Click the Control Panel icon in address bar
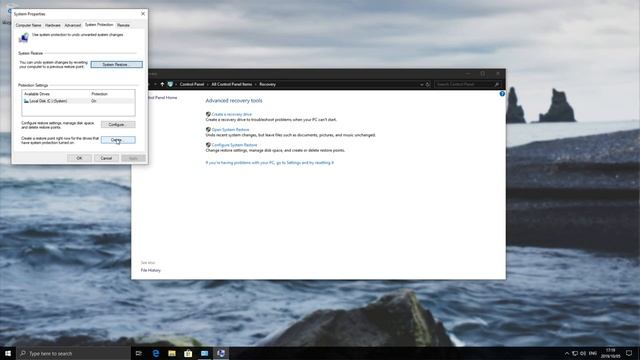The width and height of the screenshot is (640, 360). (x=170, y=84)
